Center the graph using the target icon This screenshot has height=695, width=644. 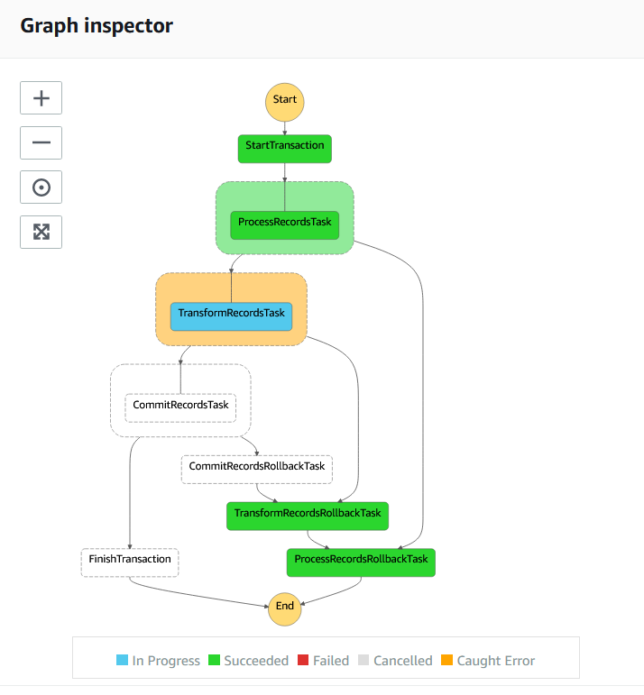click(41, 187)
